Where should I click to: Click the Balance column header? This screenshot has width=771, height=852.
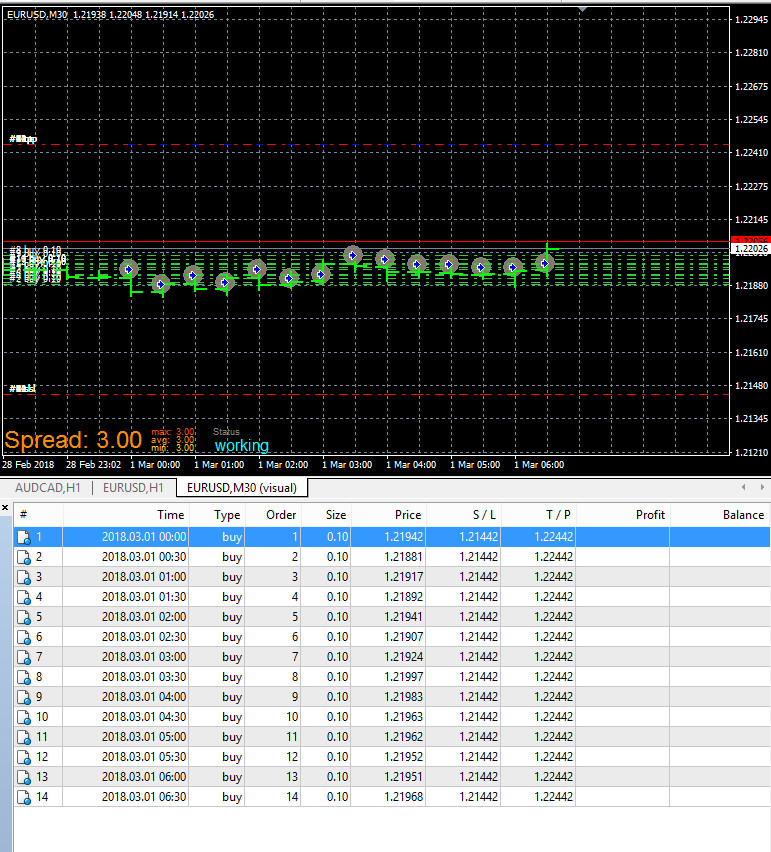point(720,515)
